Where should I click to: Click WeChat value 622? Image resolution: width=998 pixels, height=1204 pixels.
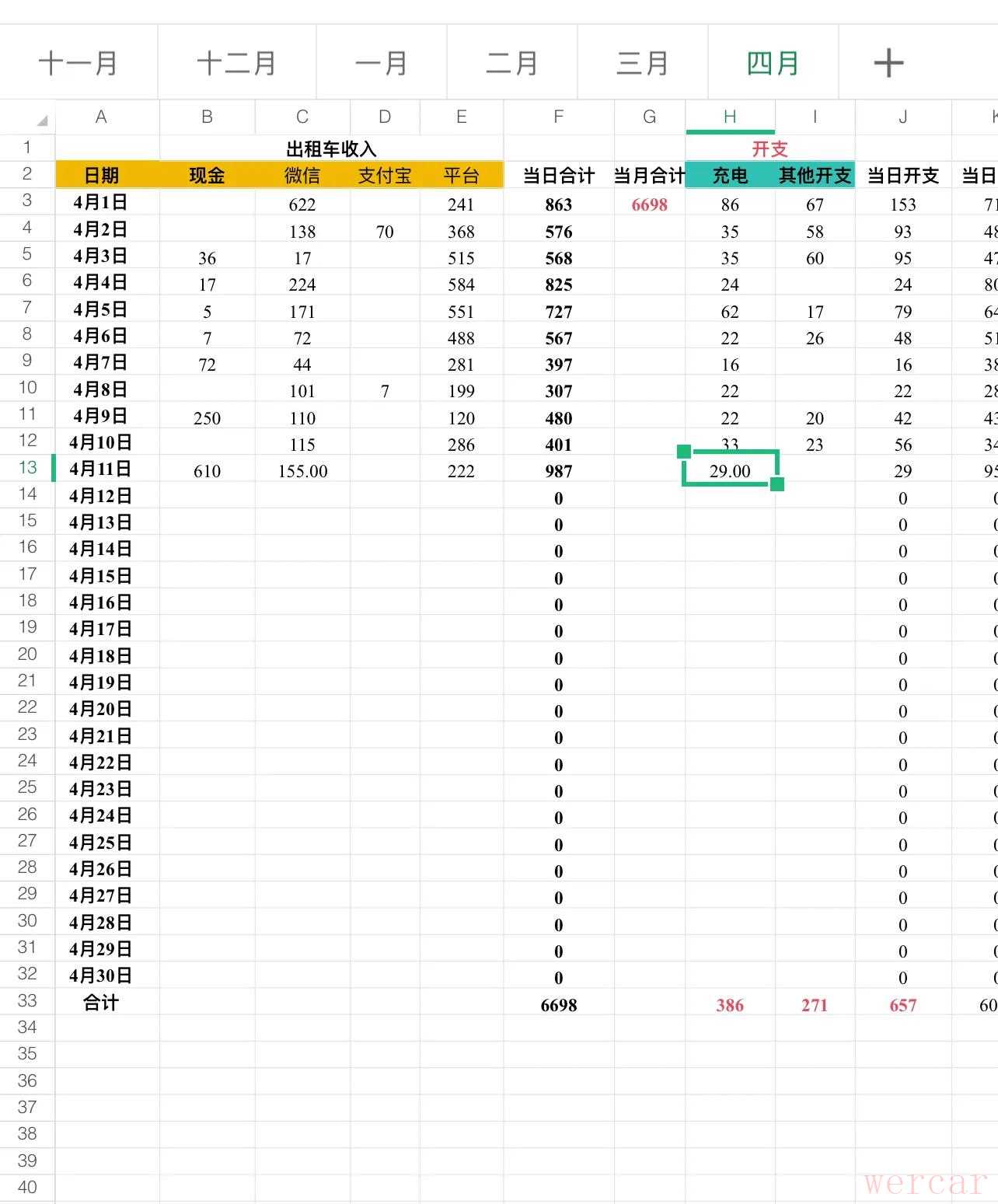(x=302, y=204)
